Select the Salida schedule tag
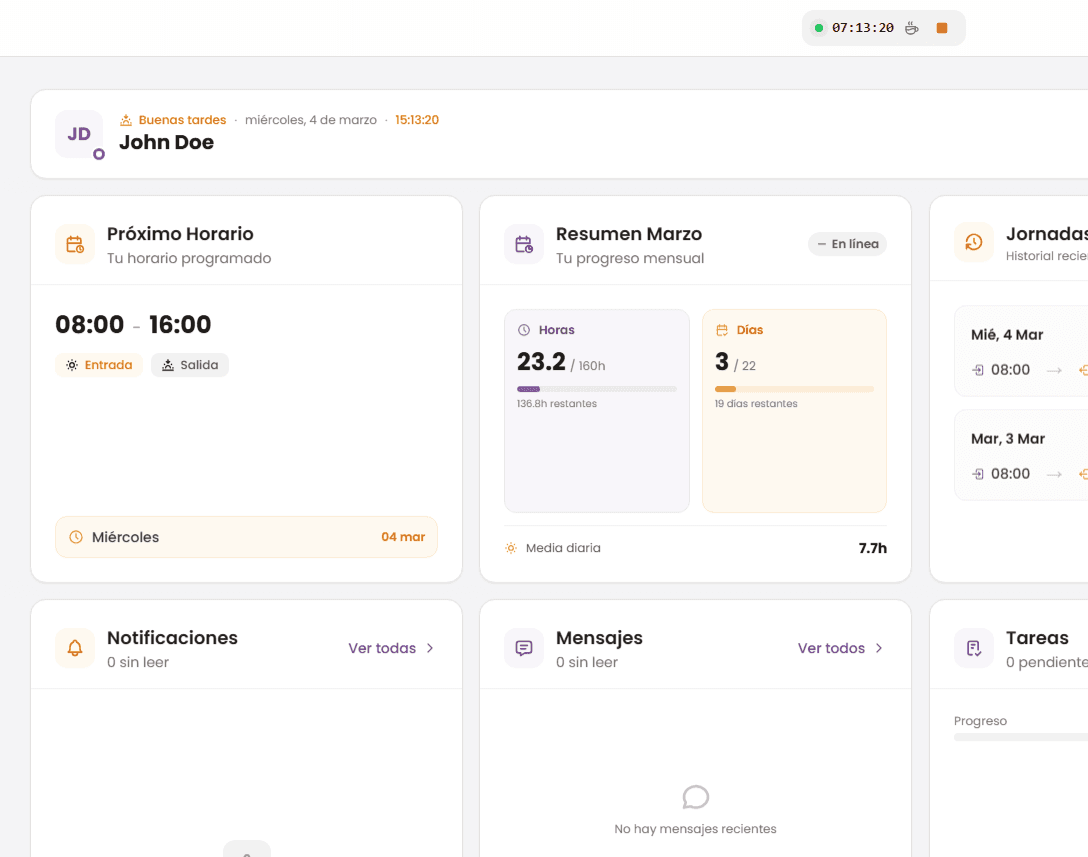Image resolution: width=1088 pixels, height=857 pixels. tap(190, 365)
